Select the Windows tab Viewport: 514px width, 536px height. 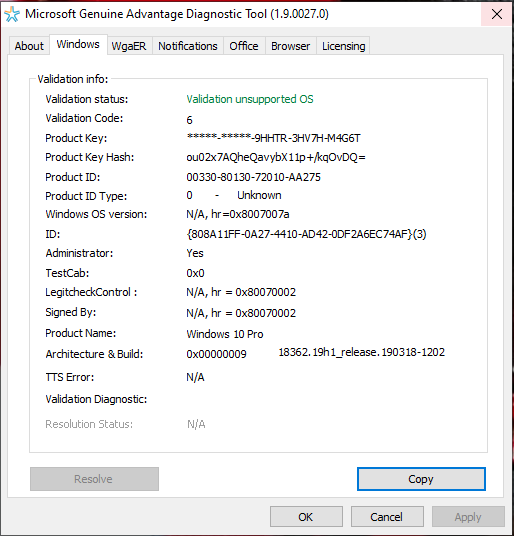pos(78,44)
